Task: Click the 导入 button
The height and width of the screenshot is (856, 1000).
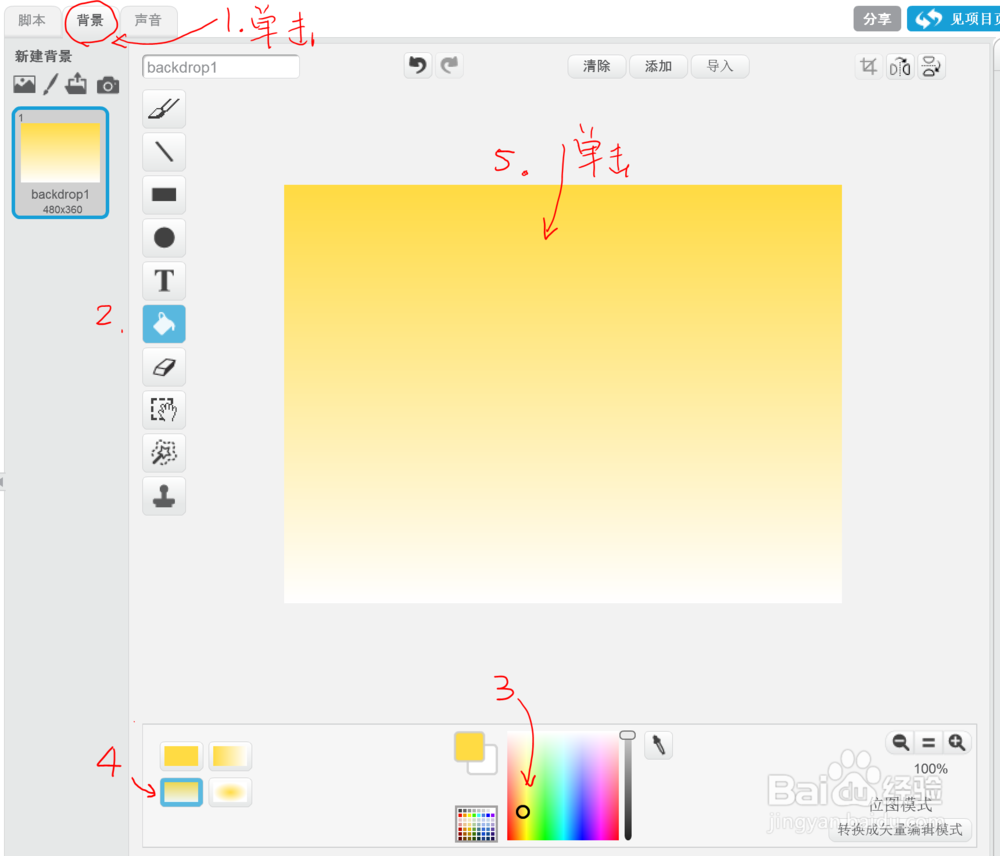Action: tap(720, 66)
